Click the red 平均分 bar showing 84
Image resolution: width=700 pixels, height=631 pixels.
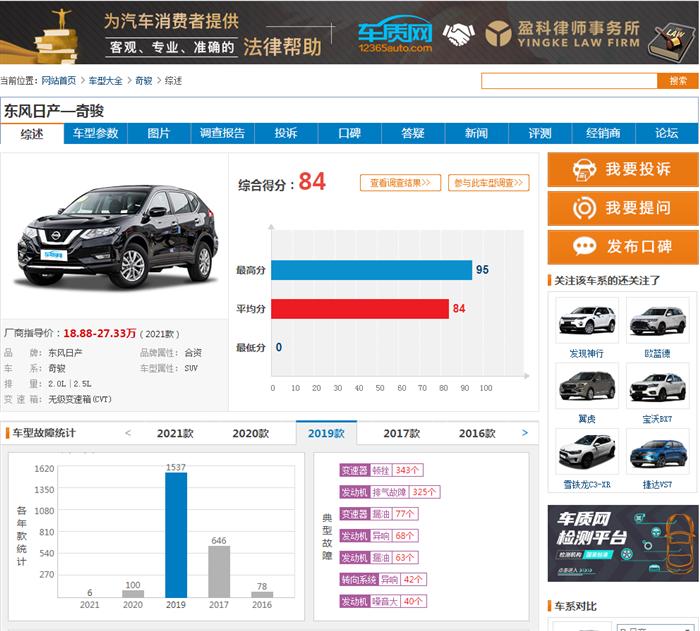360,309
